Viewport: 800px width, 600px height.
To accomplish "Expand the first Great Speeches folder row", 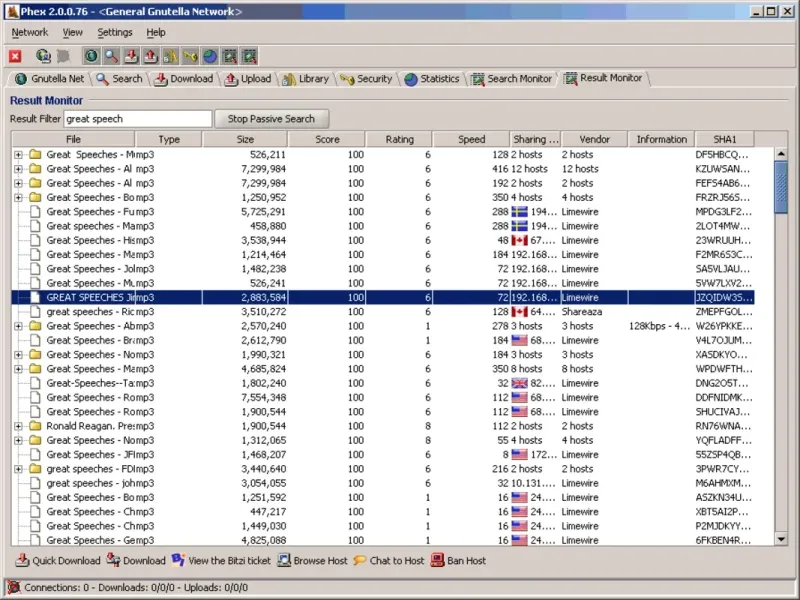I will pyautogui.click(x=19, y=155).
